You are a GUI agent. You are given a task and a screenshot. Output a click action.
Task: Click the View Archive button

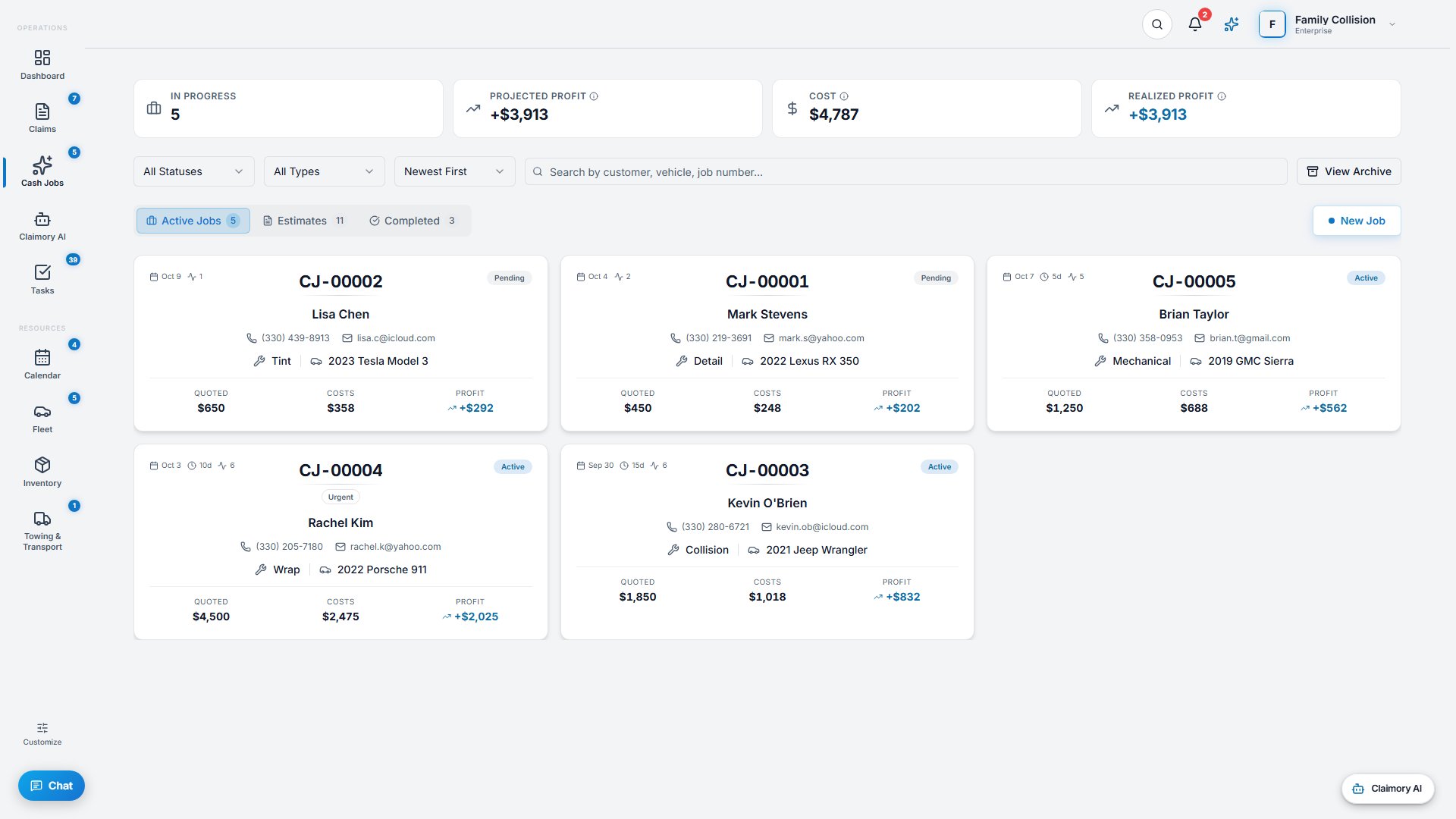1349,171
